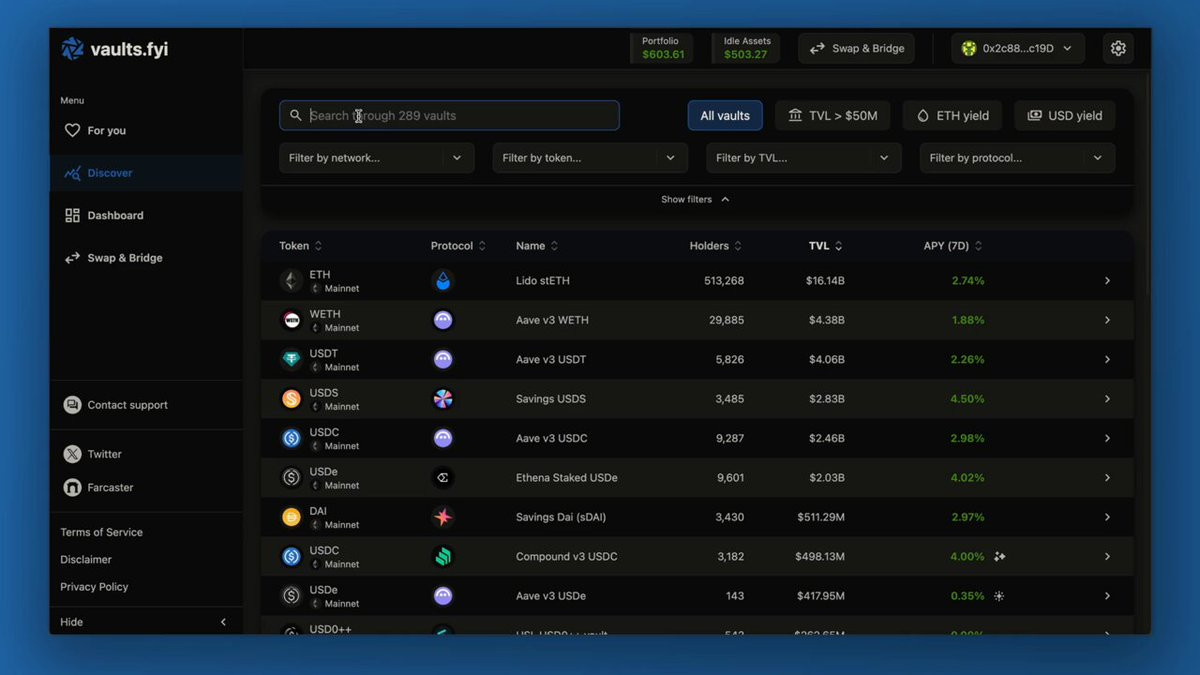Click Ethena protocol icon

pos(443,478)
